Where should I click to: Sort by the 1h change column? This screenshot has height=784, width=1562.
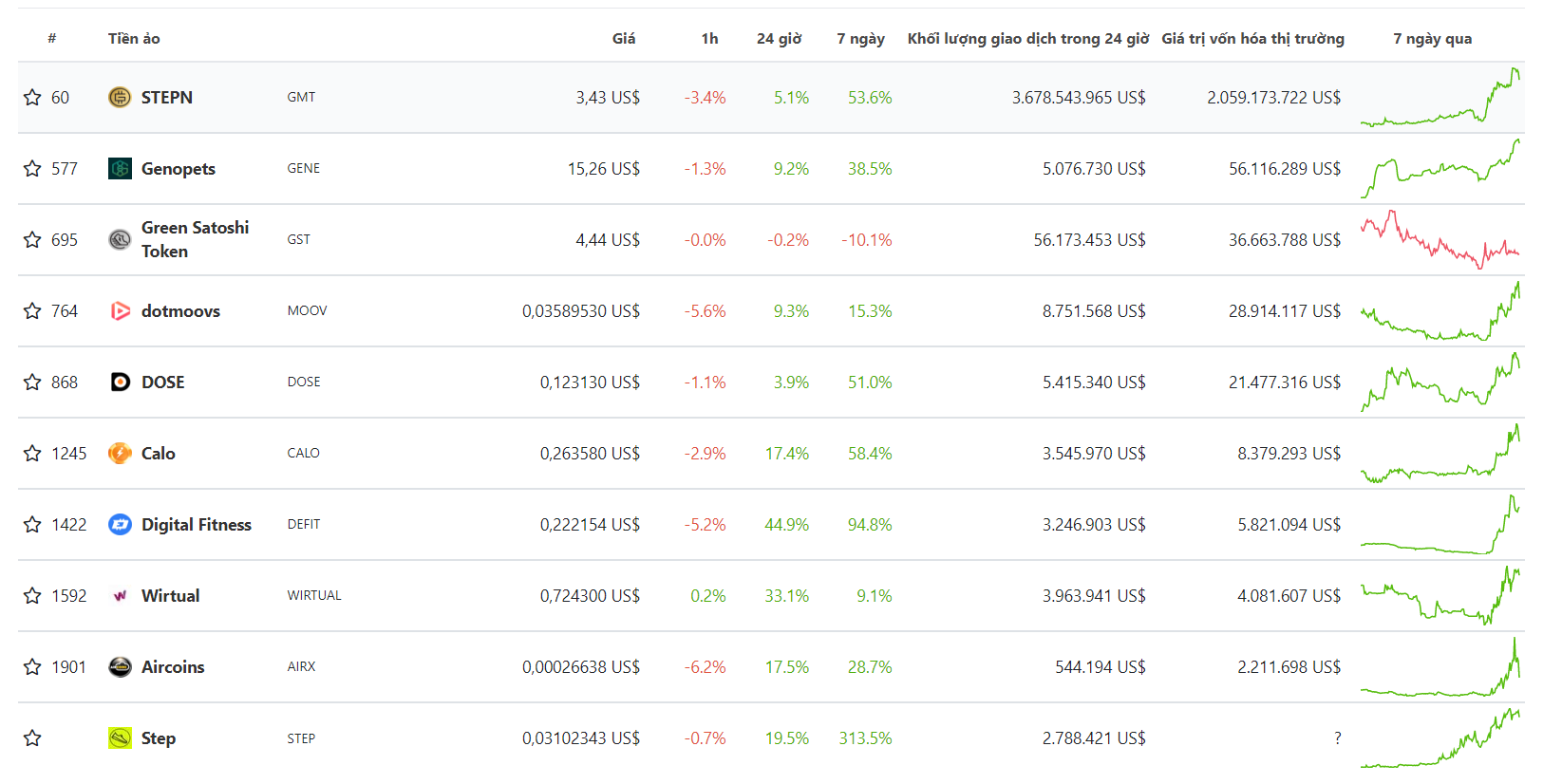click(709, 38)
